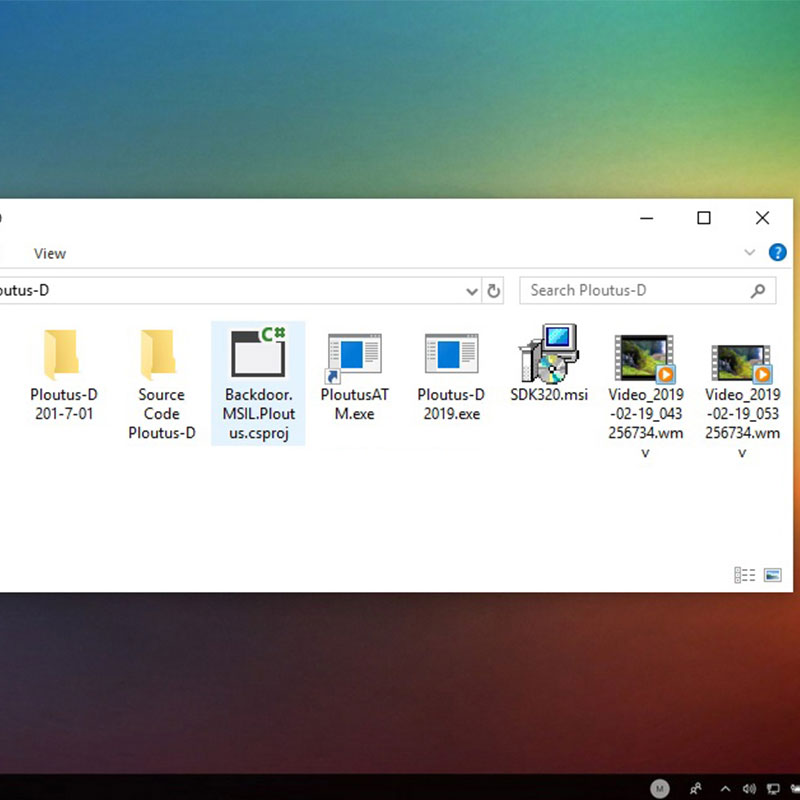Switch to details view layout
This screenshot has width=800, height=800.
coord(744,575)
